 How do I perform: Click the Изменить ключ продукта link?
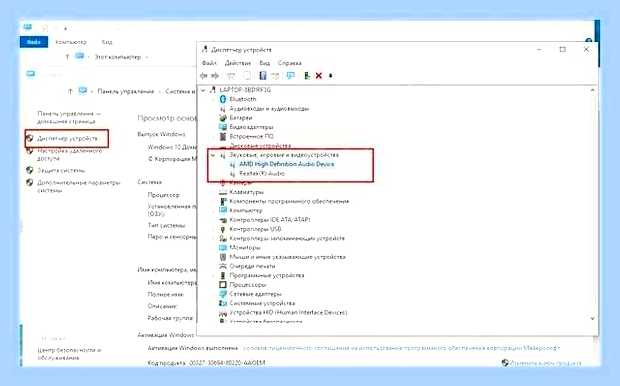pos(546,363)
